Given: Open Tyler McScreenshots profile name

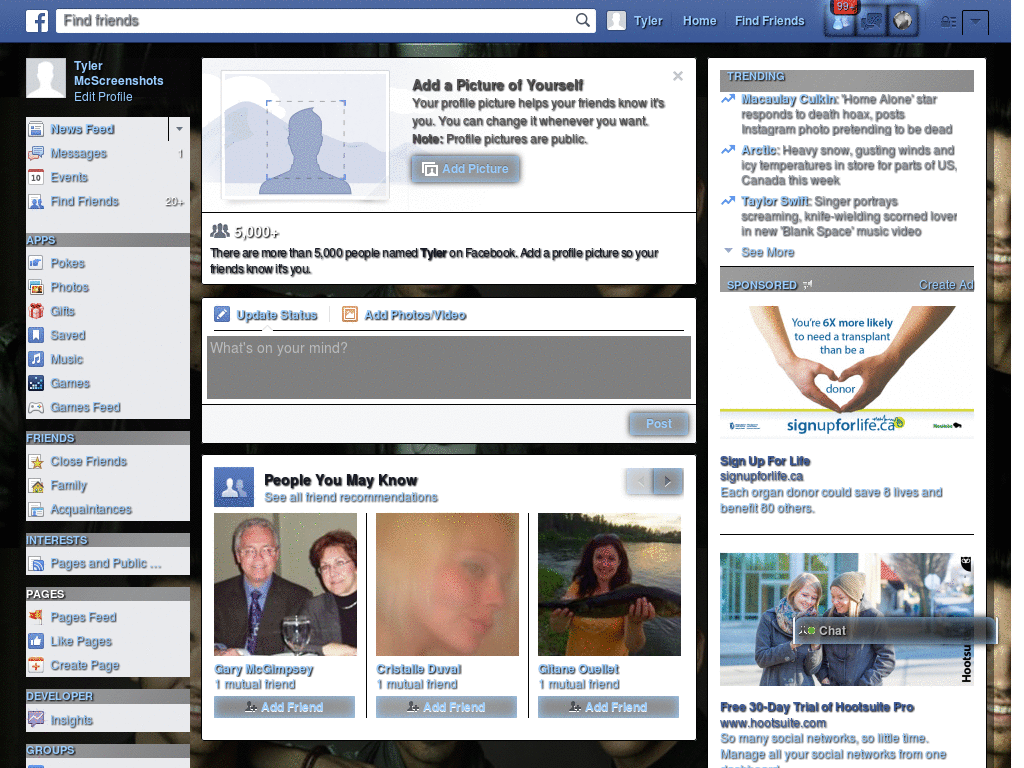Looking at the screenshot, I should [118, 73].
